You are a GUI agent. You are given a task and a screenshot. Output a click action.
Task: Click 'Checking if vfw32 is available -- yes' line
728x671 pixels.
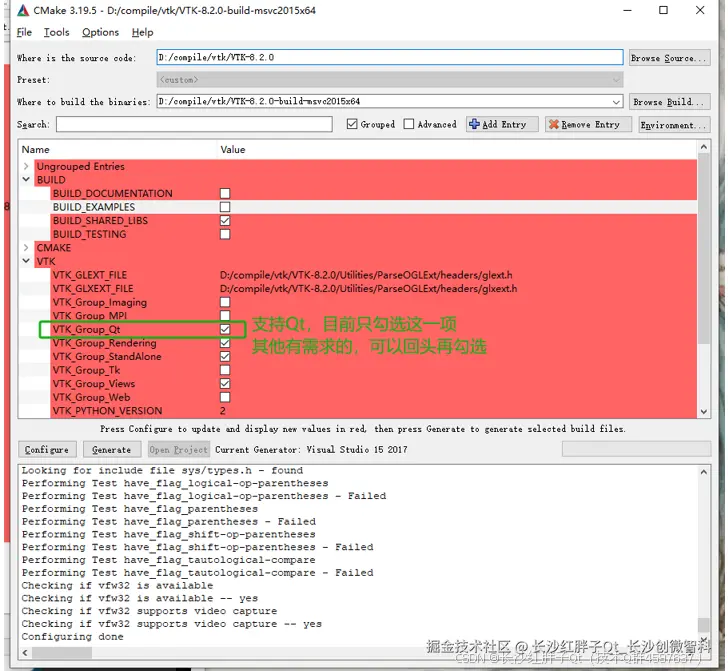[140, 598]
